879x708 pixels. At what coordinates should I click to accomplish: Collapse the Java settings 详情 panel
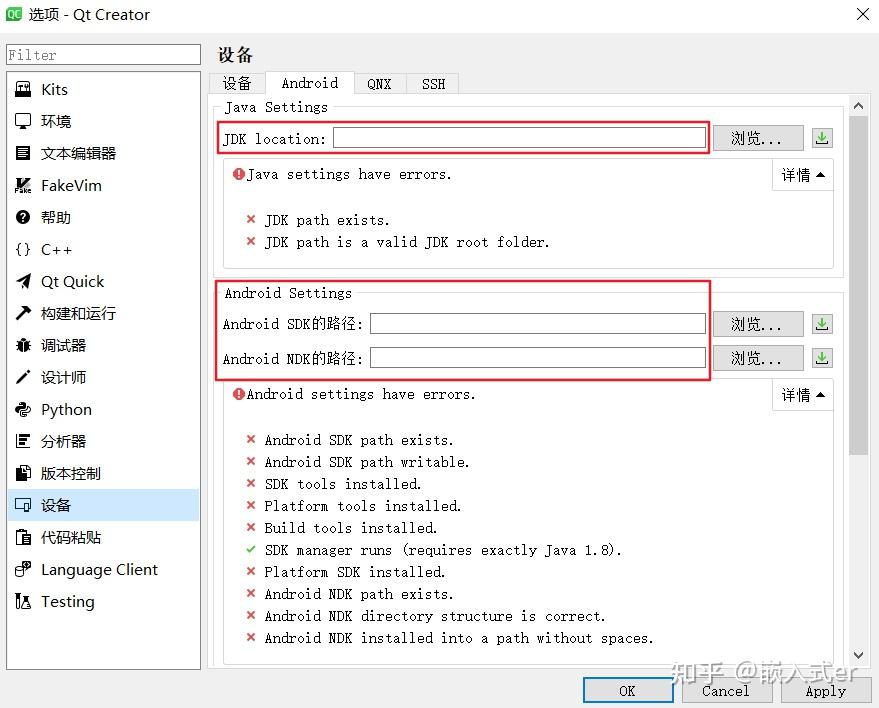pyautogui.click(x=802, y=174)
